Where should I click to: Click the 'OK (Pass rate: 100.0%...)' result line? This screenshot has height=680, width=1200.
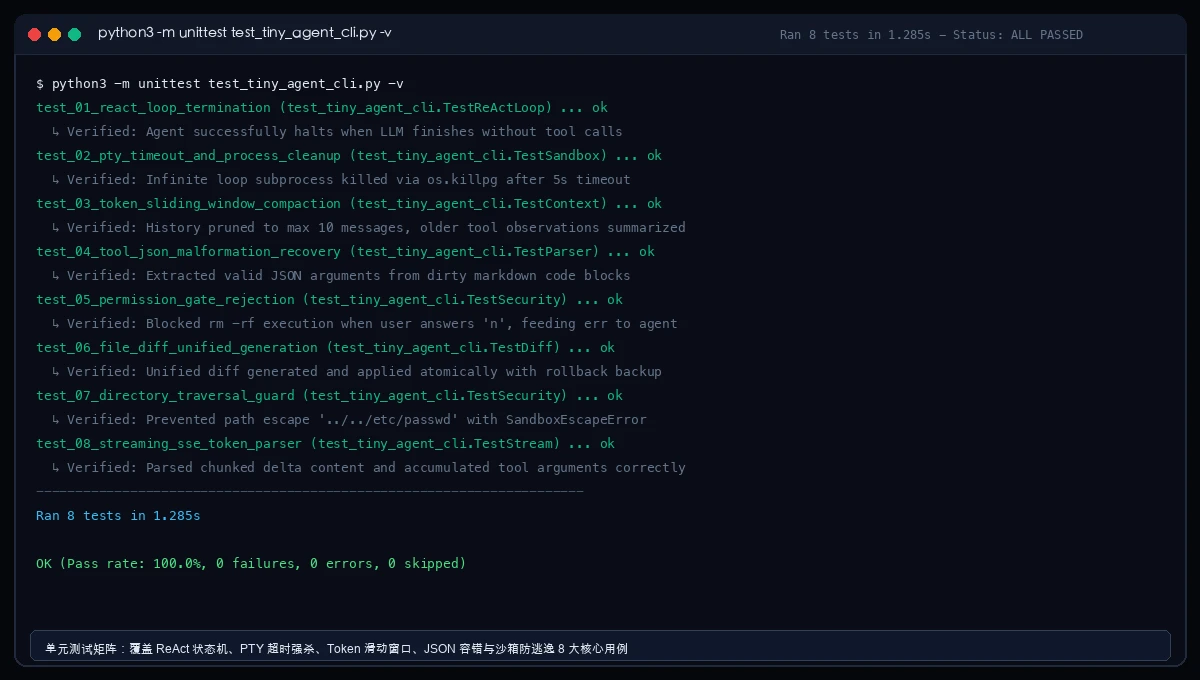[x=251, y=563]
